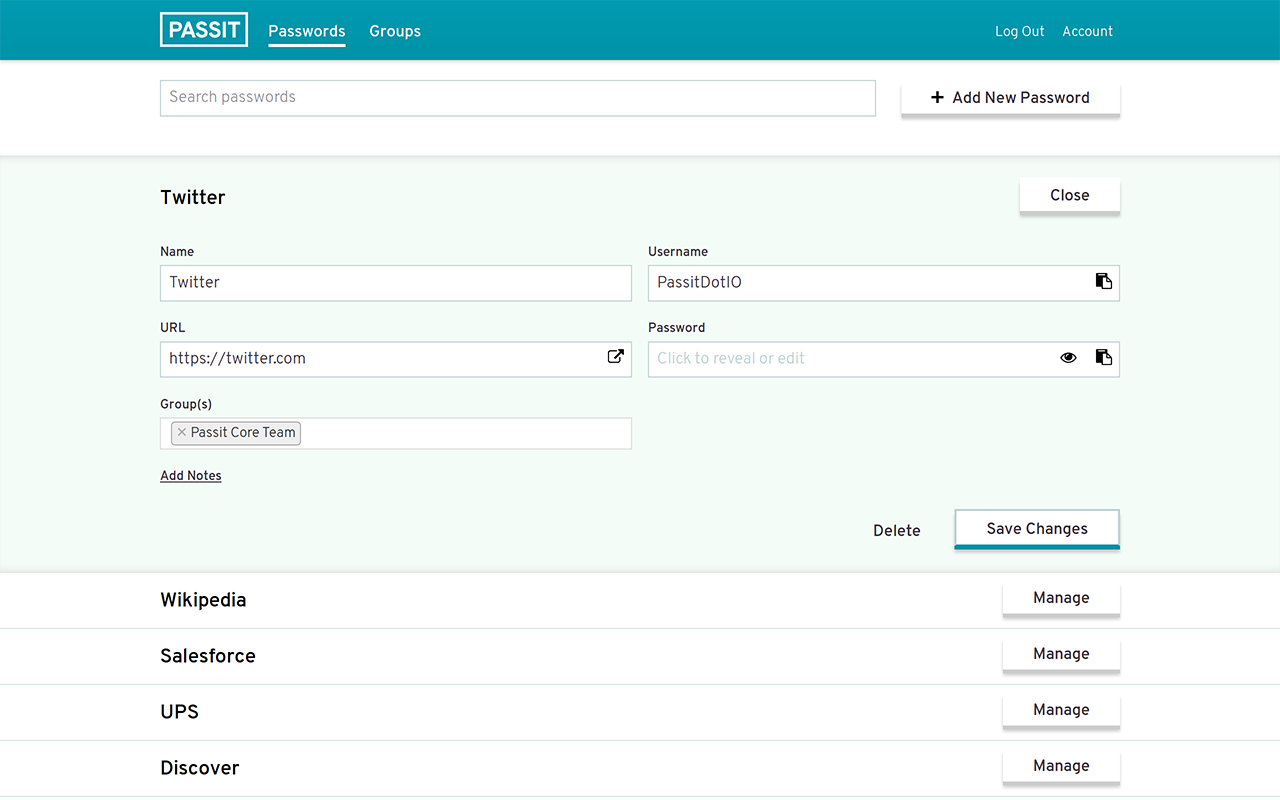Expand Salesforce entry with Manage
The height and width of the screenshot is (800, 1280).
1060,654
